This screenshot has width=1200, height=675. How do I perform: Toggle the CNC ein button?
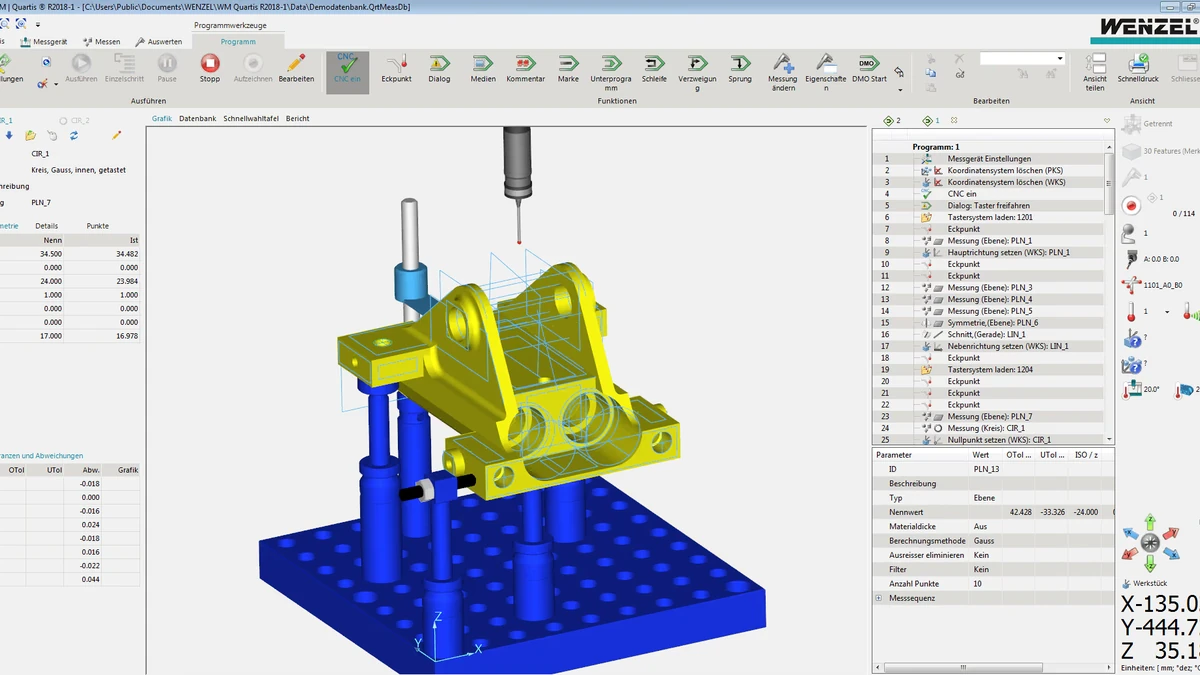(348, 70)
